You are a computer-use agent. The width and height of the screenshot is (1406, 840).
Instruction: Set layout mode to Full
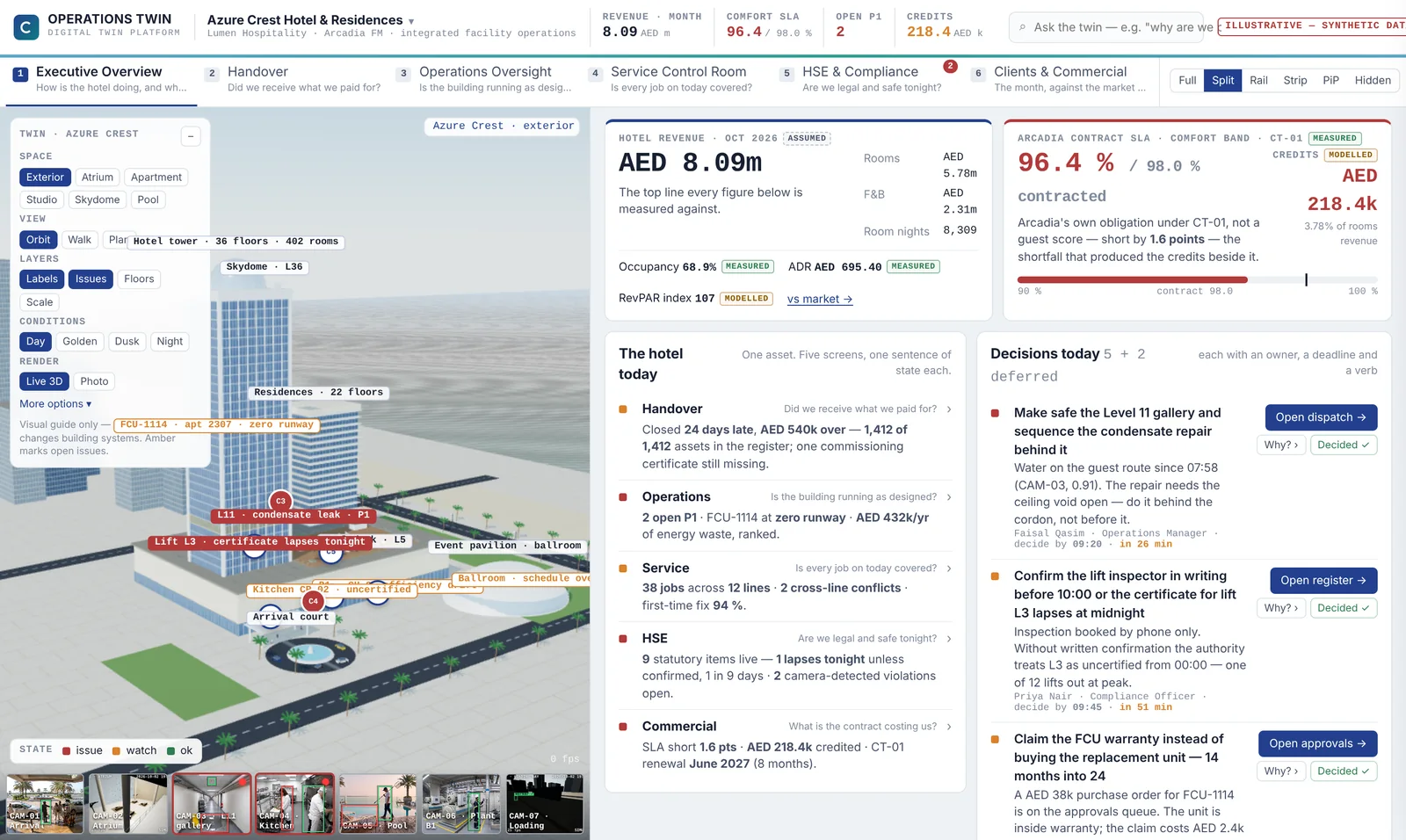(x=1187, y=81)
